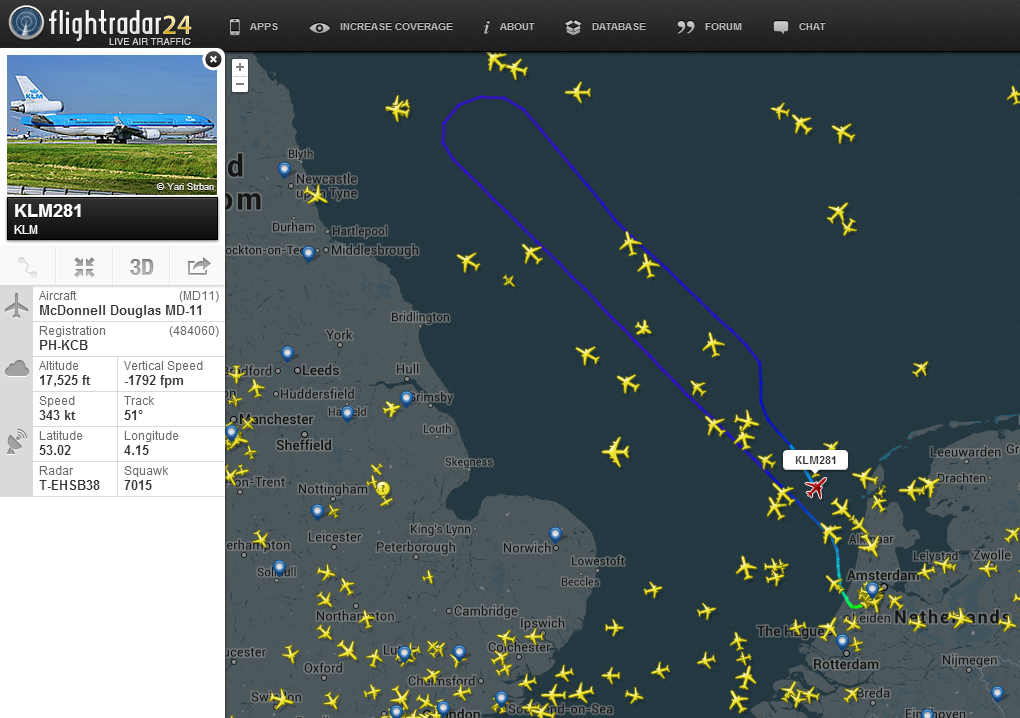Click the Flightradar24 logo

(100, 25)
